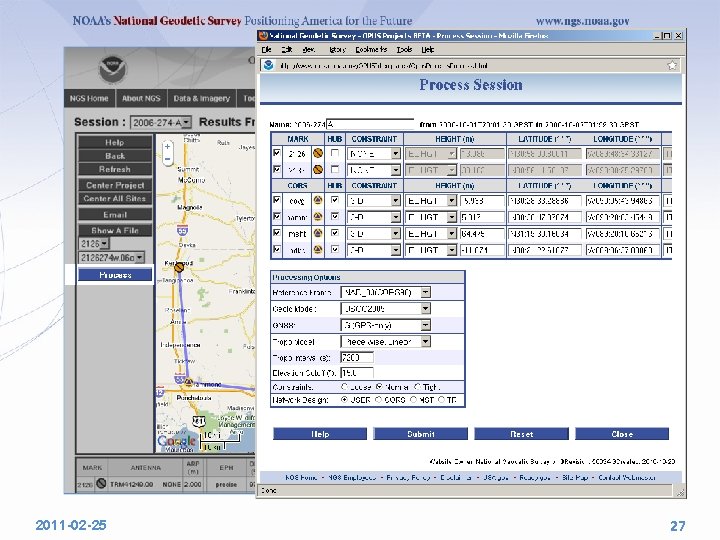This screenshot has width=720, height=540.
Task: Click the Help button at the popup bottom
Action: pyautogui.click(x=320, y=434)
